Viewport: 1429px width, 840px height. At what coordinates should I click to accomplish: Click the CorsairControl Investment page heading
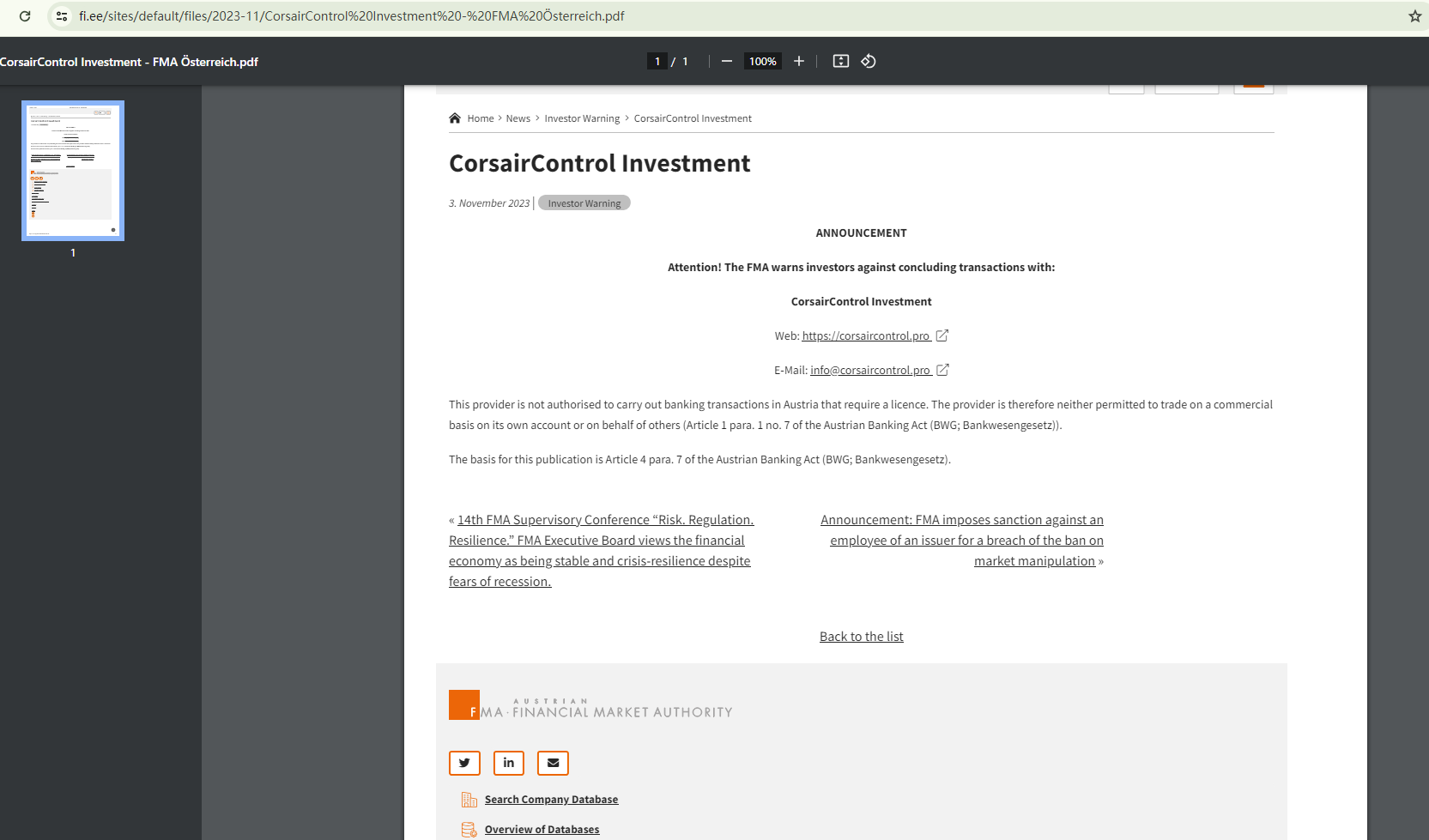600,163
